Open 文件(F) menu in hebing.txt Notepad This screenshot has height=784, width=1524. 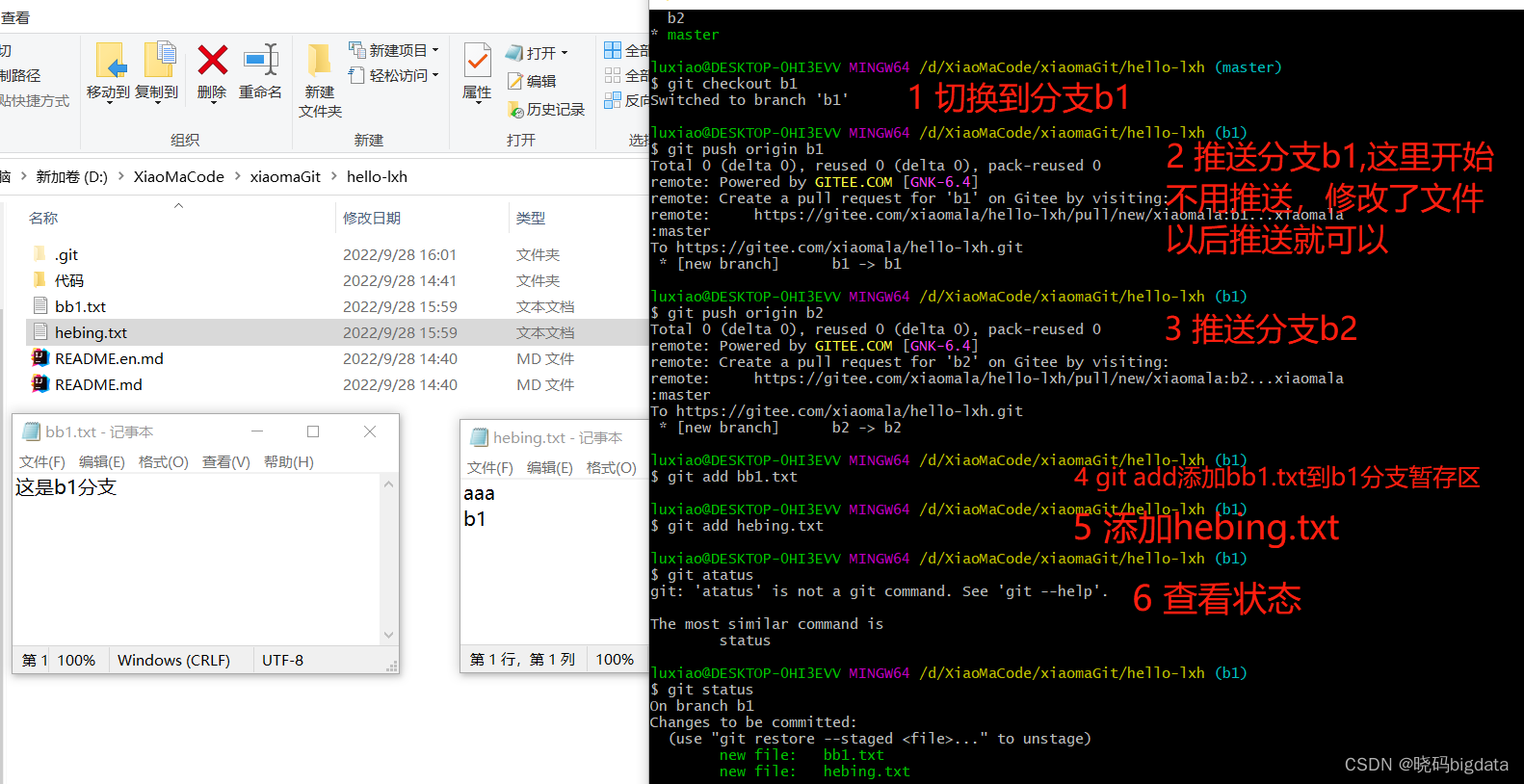490,468
